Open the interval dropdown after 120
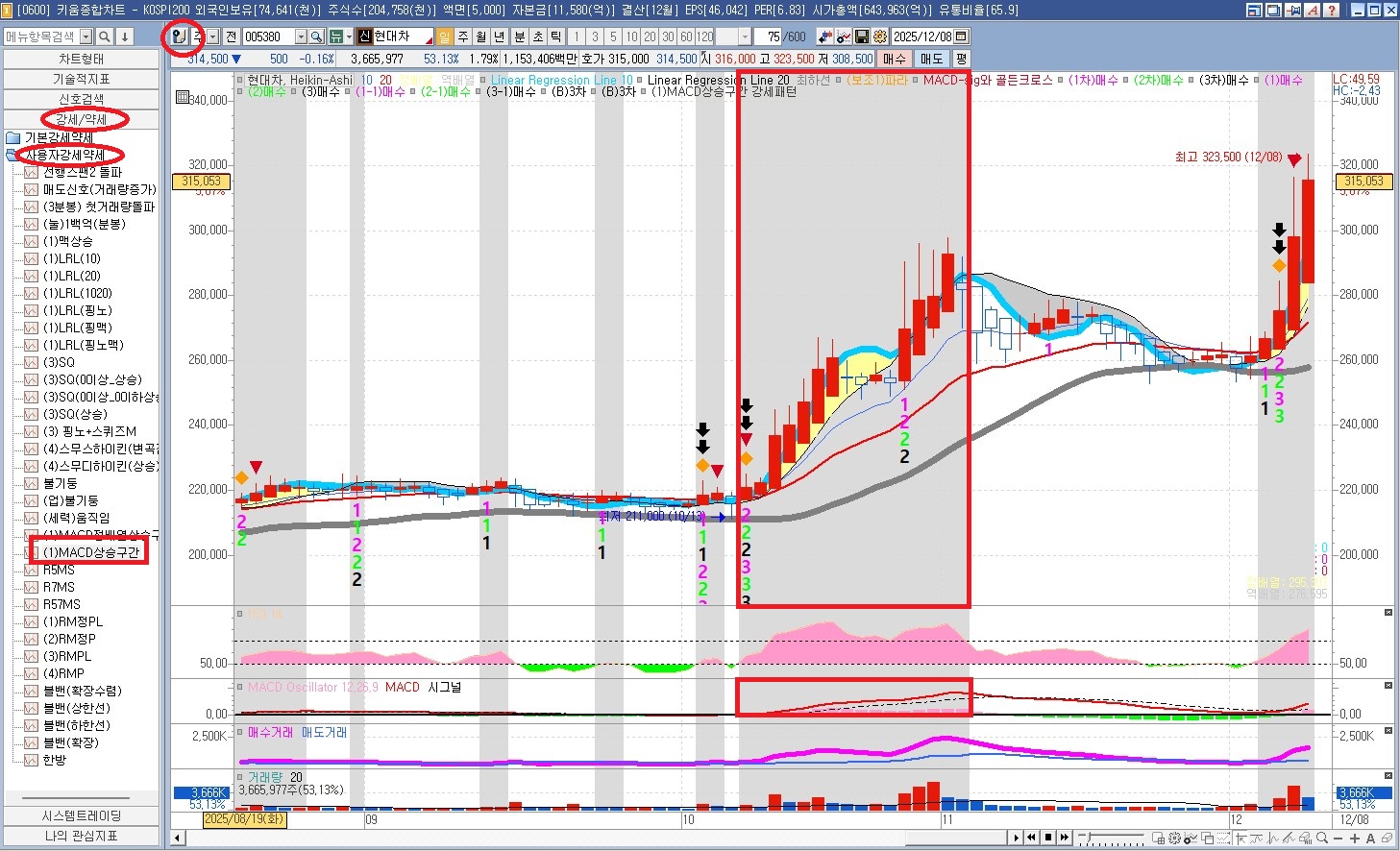This screenshot has width=1400, height=851. point(746,36)
